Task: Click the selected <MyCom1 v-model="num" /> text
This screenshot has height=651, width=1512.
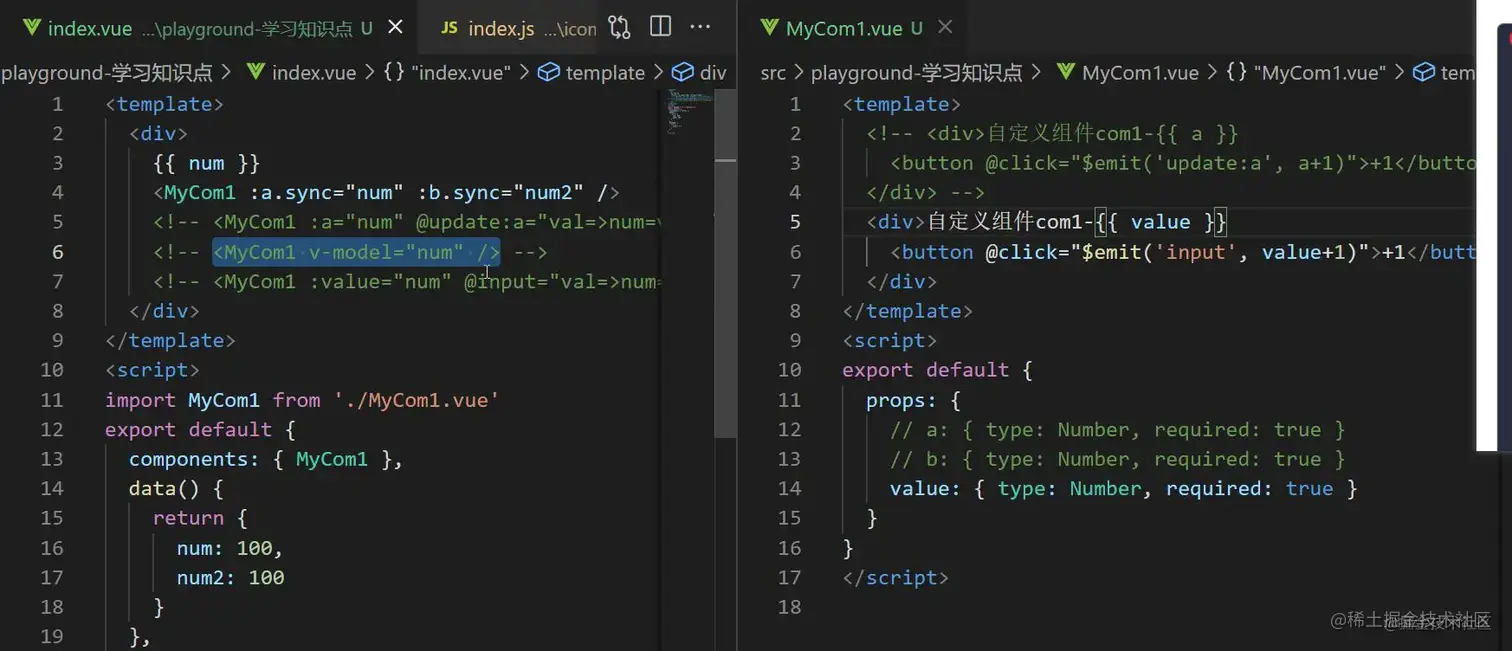Action: (x=356, y=252)
